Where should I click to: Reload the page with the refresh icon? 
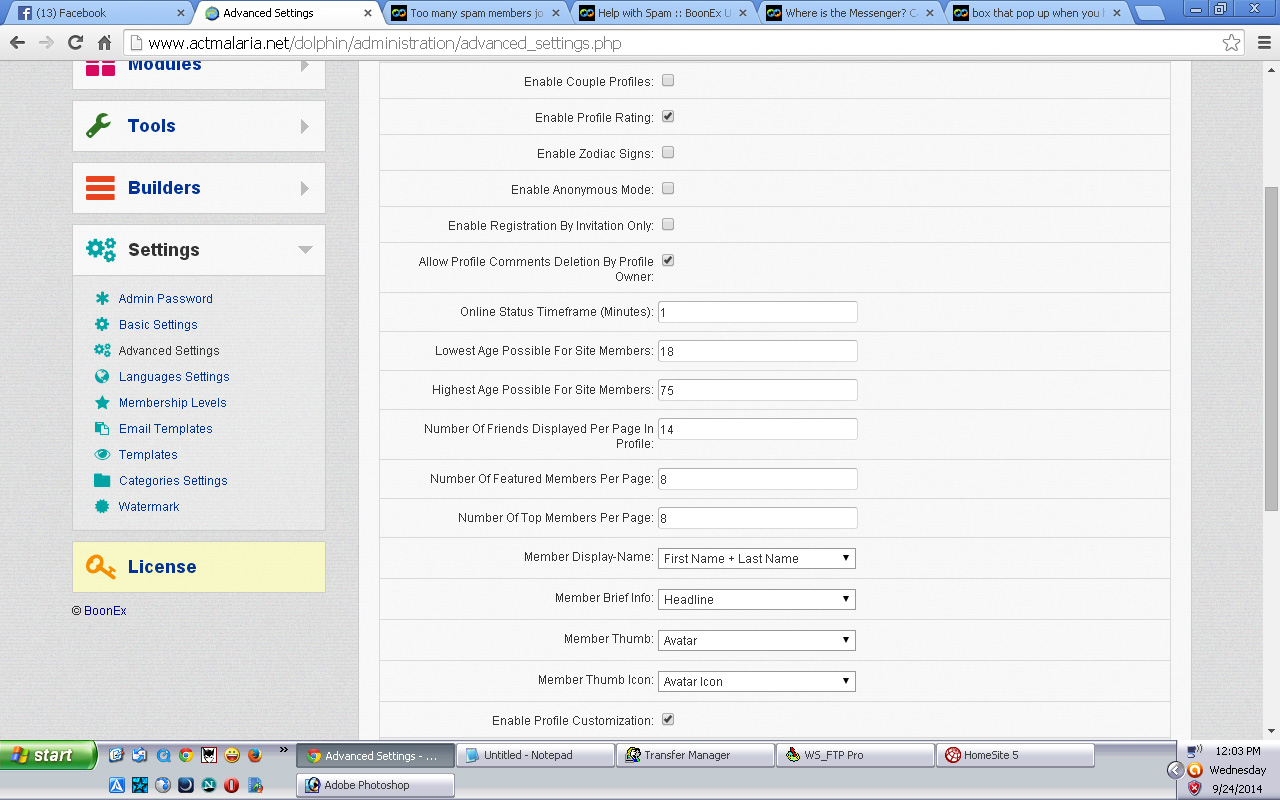click(x=75, y=43)
